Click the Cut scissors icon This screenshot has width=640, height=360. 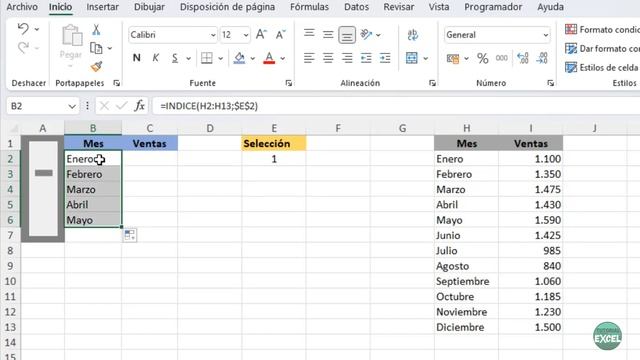pos(96,29)
